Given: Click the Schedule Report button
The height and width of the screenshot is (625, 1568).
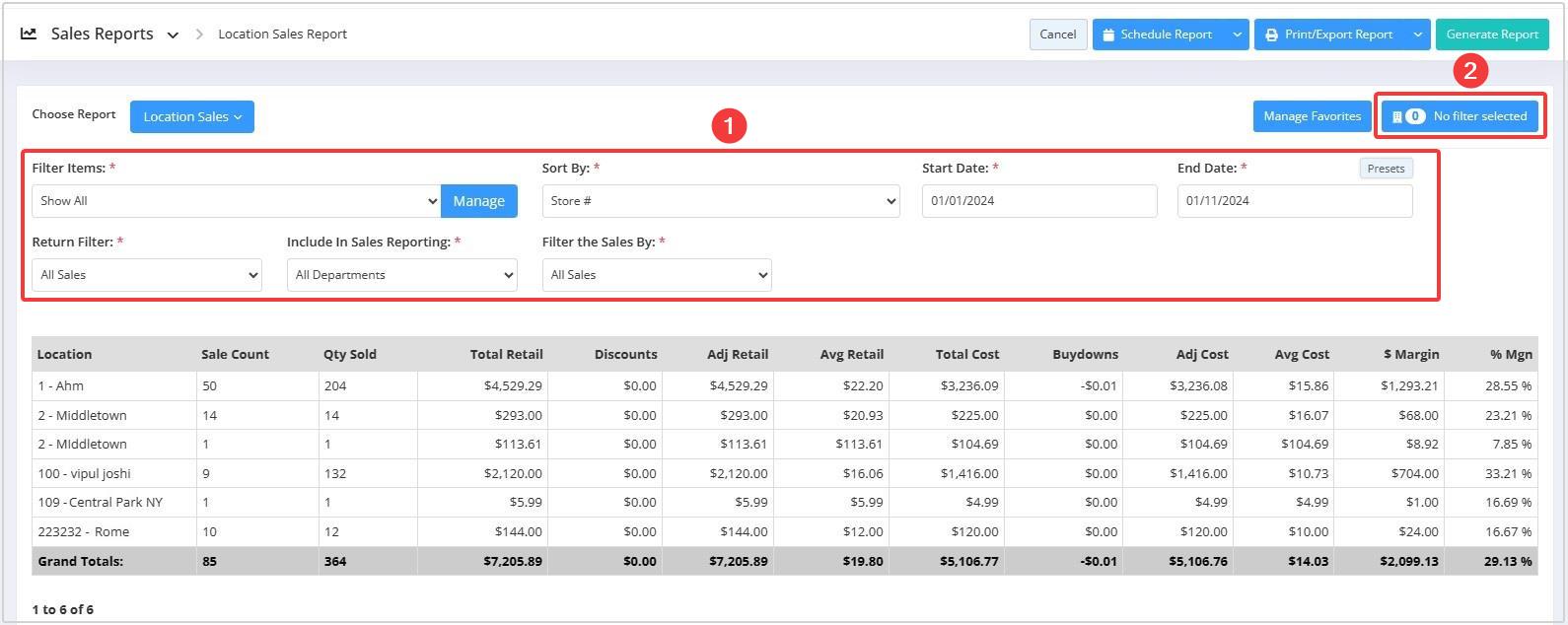Looking at the screenshot, I should [1159, 35].
